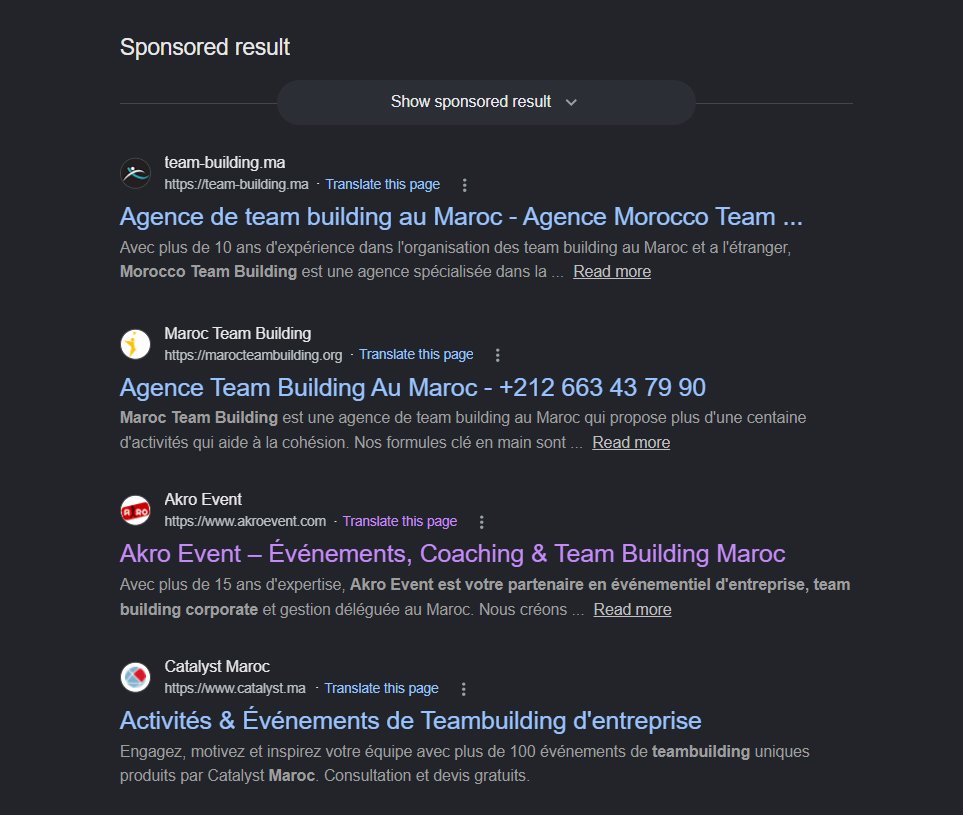The height and width of the screenshot is (815, 963).
Task: Click Read more under the Akro Event description
Action: [x=632, y=609]
